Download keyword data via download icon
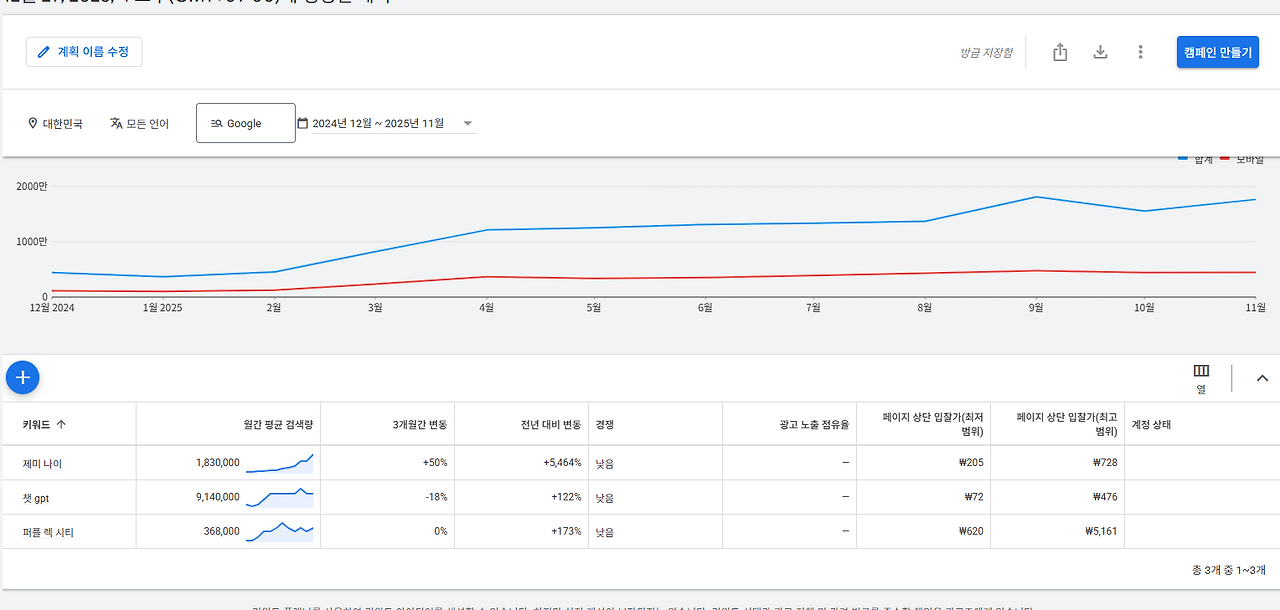Screen dimensions: 1280x610 point(1100,52)
